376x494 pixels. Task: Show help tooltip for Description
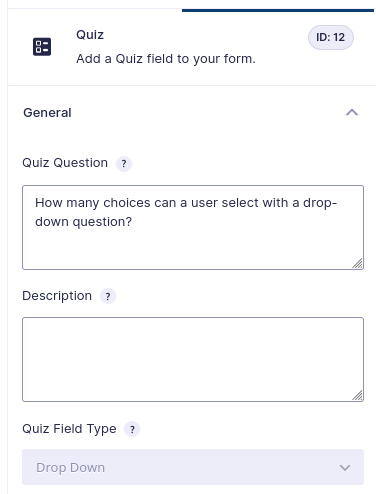click(108, 296)
